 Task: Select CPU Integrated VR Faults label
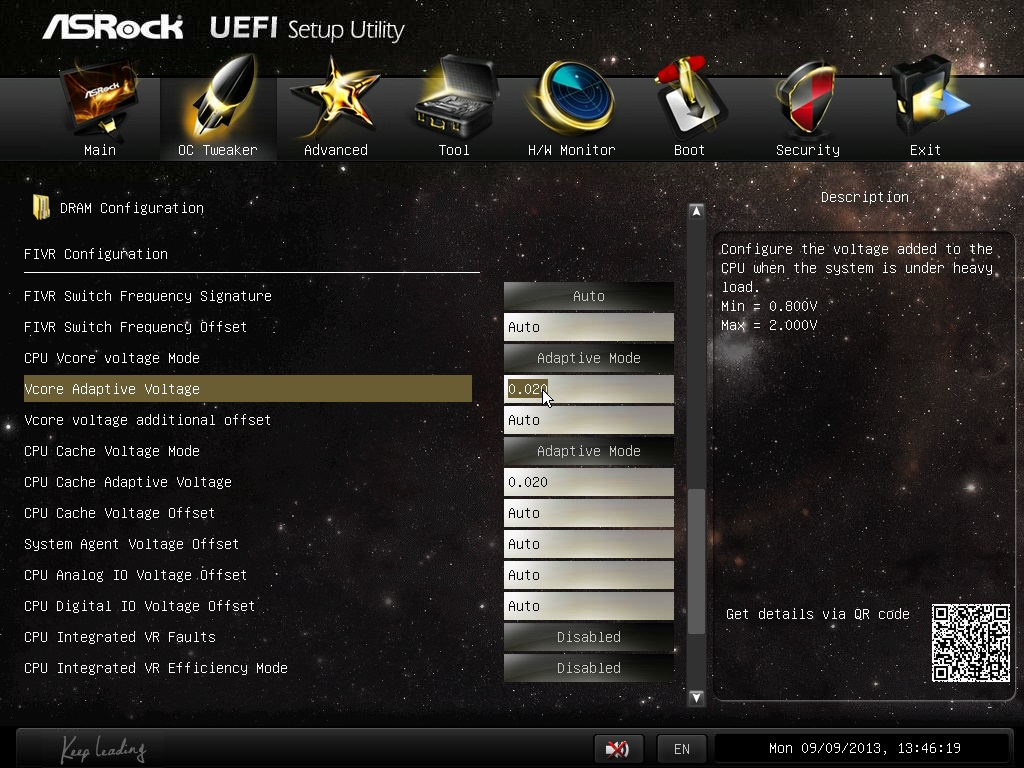(x=120, y=637)
